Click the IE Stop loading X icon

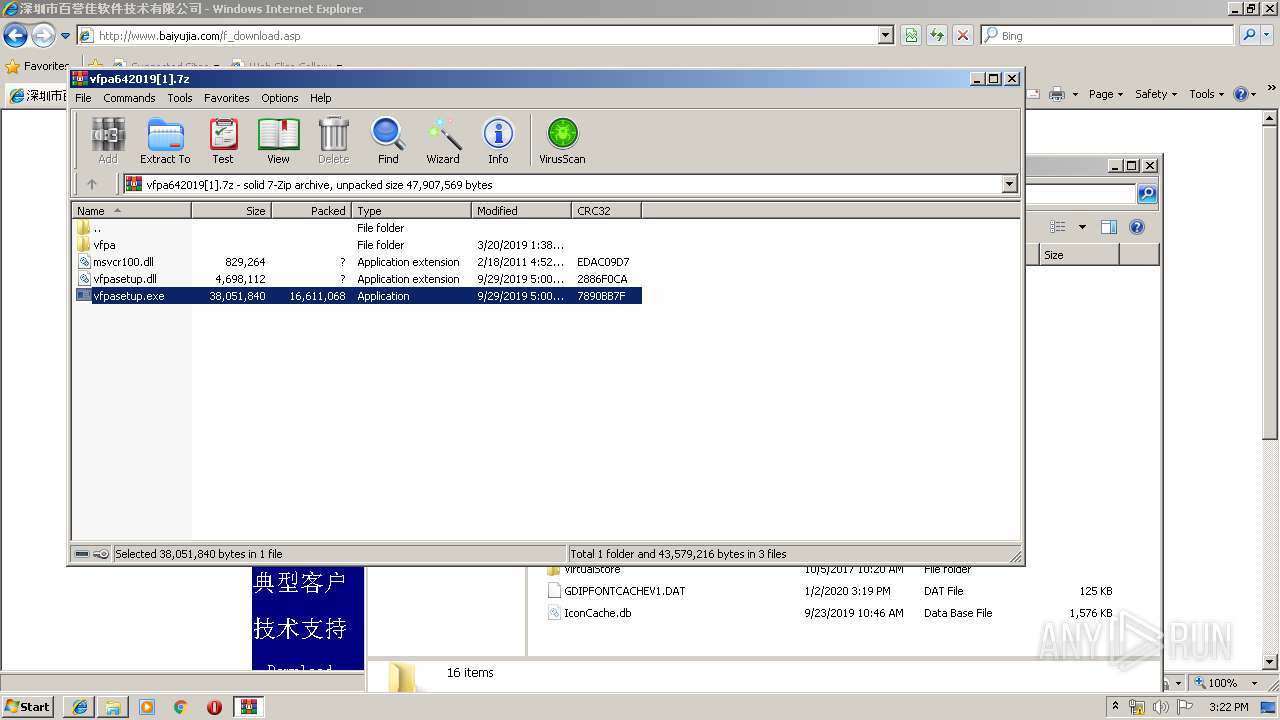pos(963,35)
